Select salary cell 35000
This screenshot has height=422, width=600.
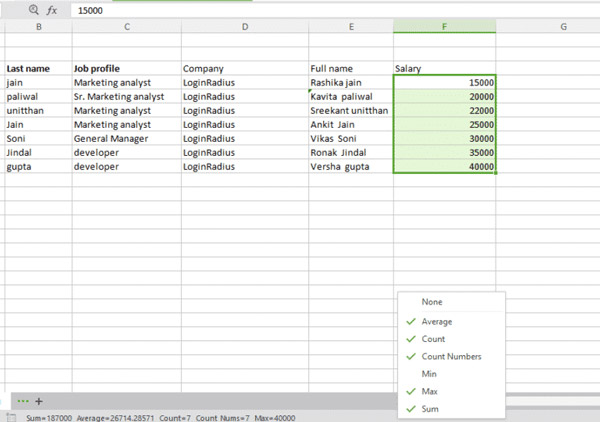[x=444, y=153]
